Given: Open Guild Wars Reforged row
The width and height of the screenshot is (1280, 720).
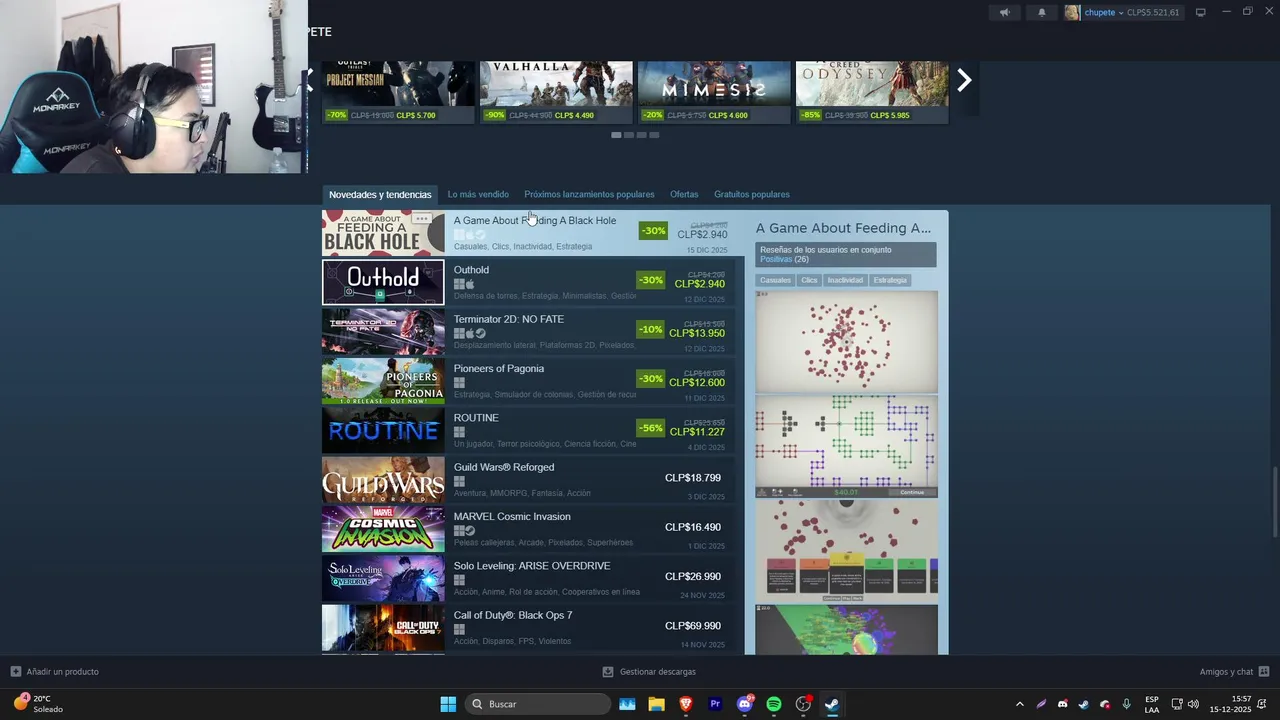Looking at the screenshot, I should [x=528, y=480].
